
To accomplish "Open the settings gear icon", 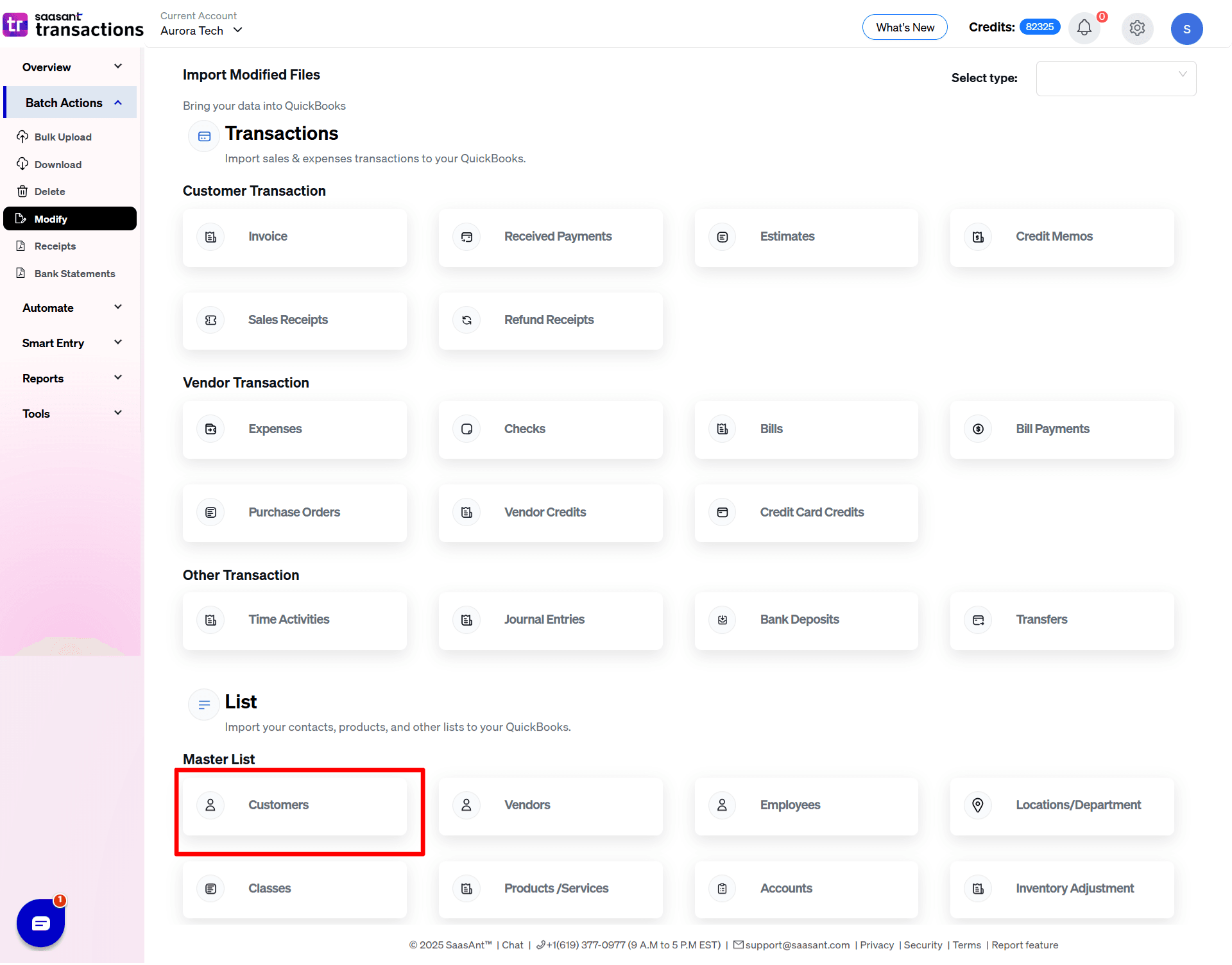I will [1137, 28].
